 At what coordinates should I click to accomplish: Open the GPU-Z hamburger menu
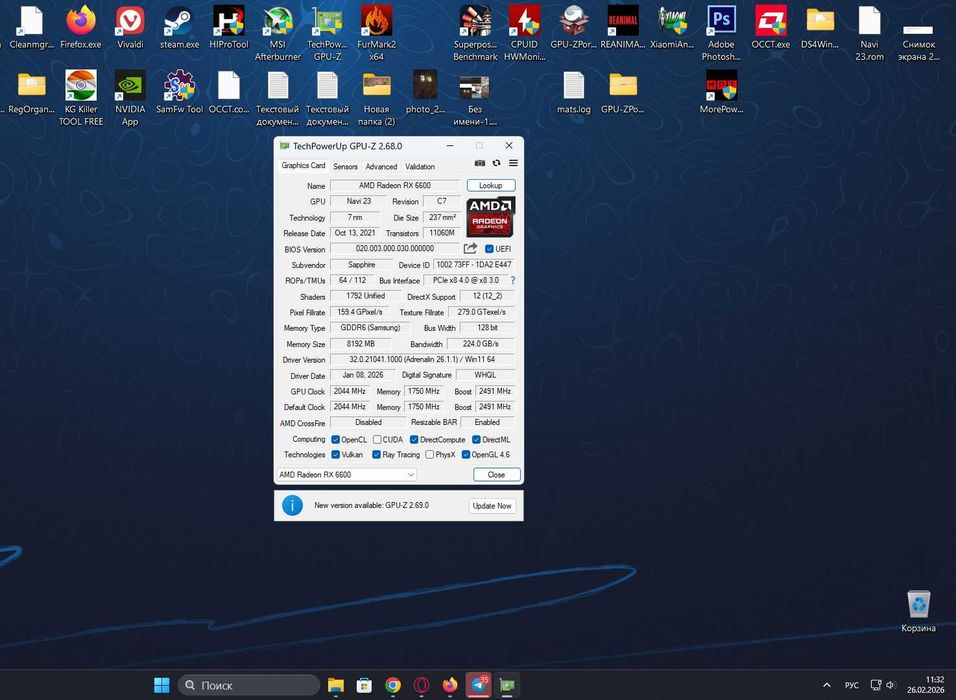tap(513, 163)
